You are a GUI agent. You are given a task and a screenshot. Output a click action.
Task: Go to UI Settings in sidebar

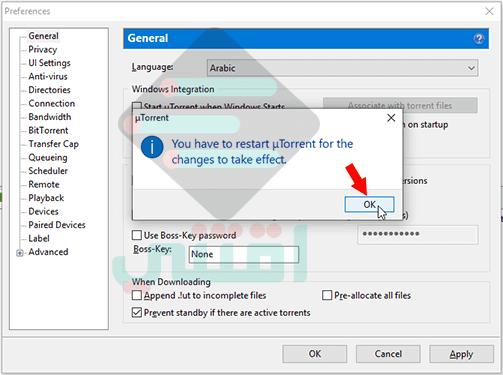point(49,63)
